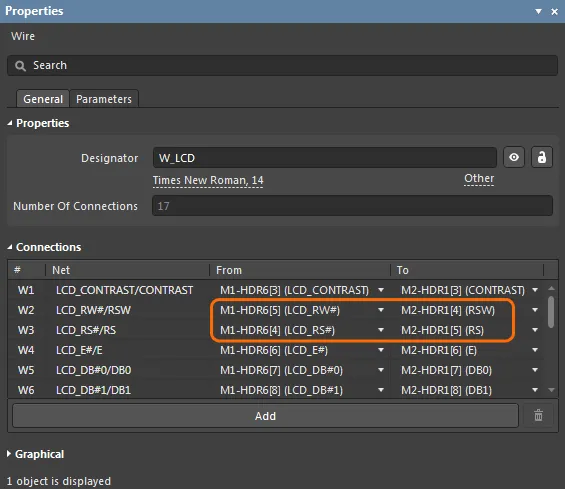Screen dimensions: 565x489
Task: Open W1 From pin dropdown
Action: 381,290
